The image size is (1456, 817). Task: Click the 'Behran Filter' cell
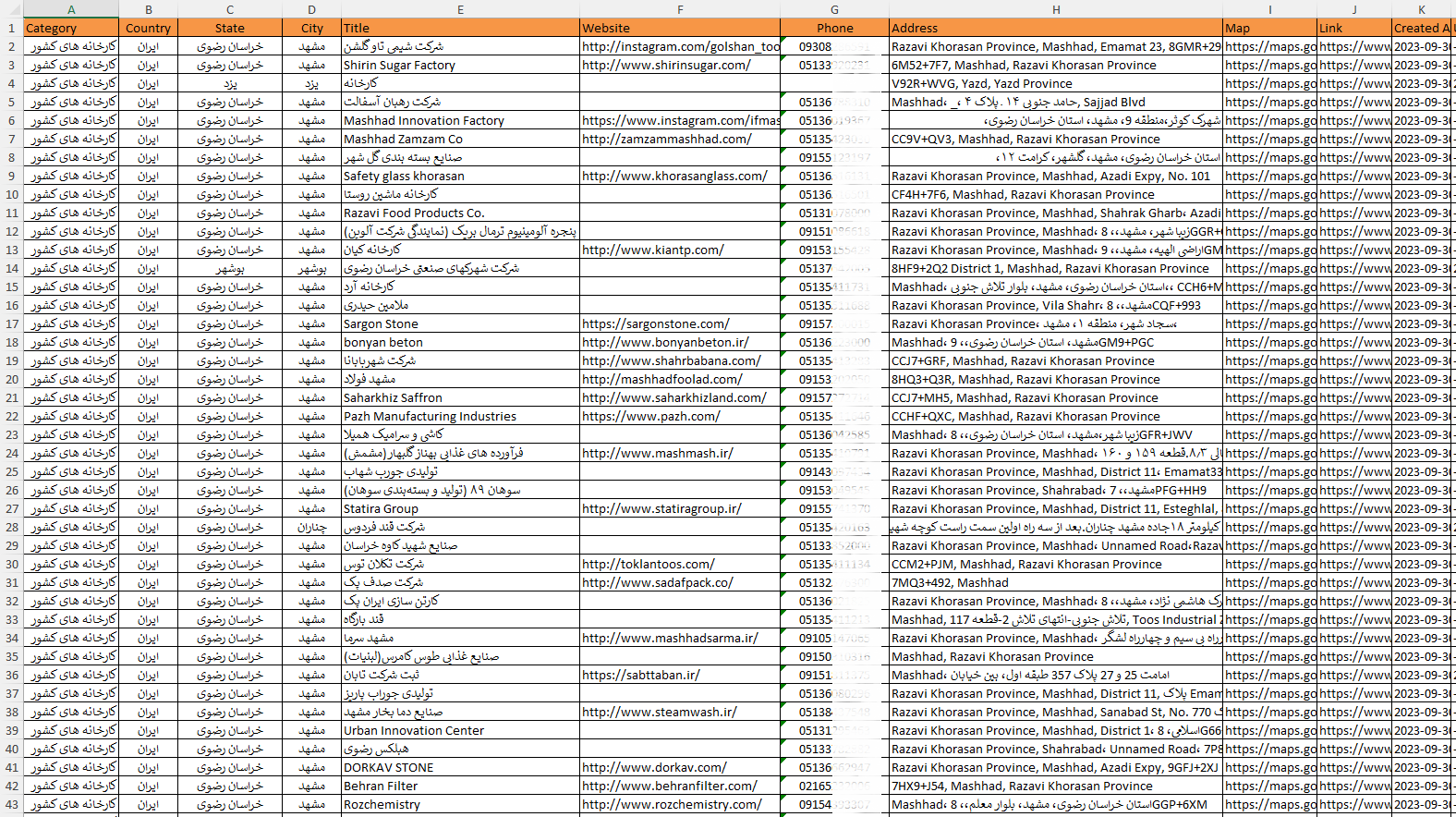[x=460, y=786]
